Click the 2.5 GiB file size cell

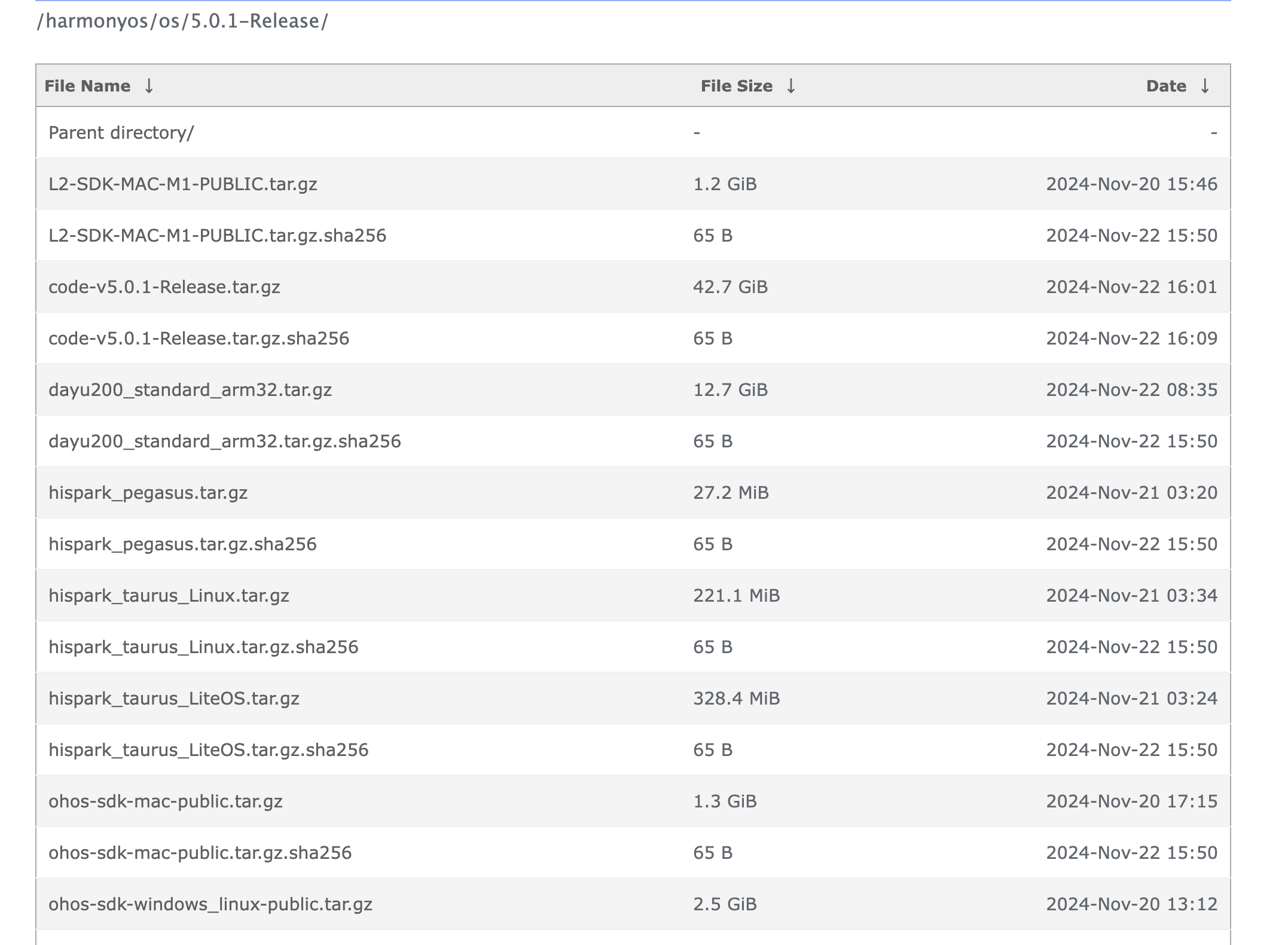(725, 904)
